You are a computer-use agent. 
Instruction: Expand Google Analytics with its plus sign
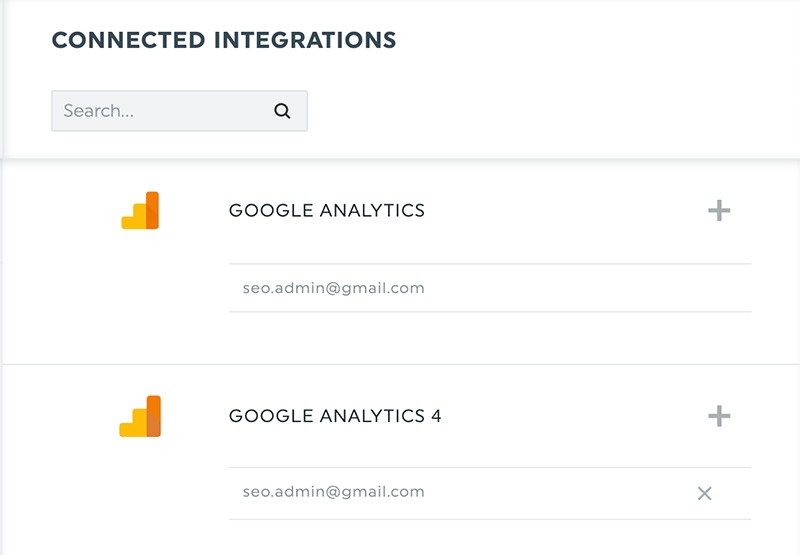719,211
